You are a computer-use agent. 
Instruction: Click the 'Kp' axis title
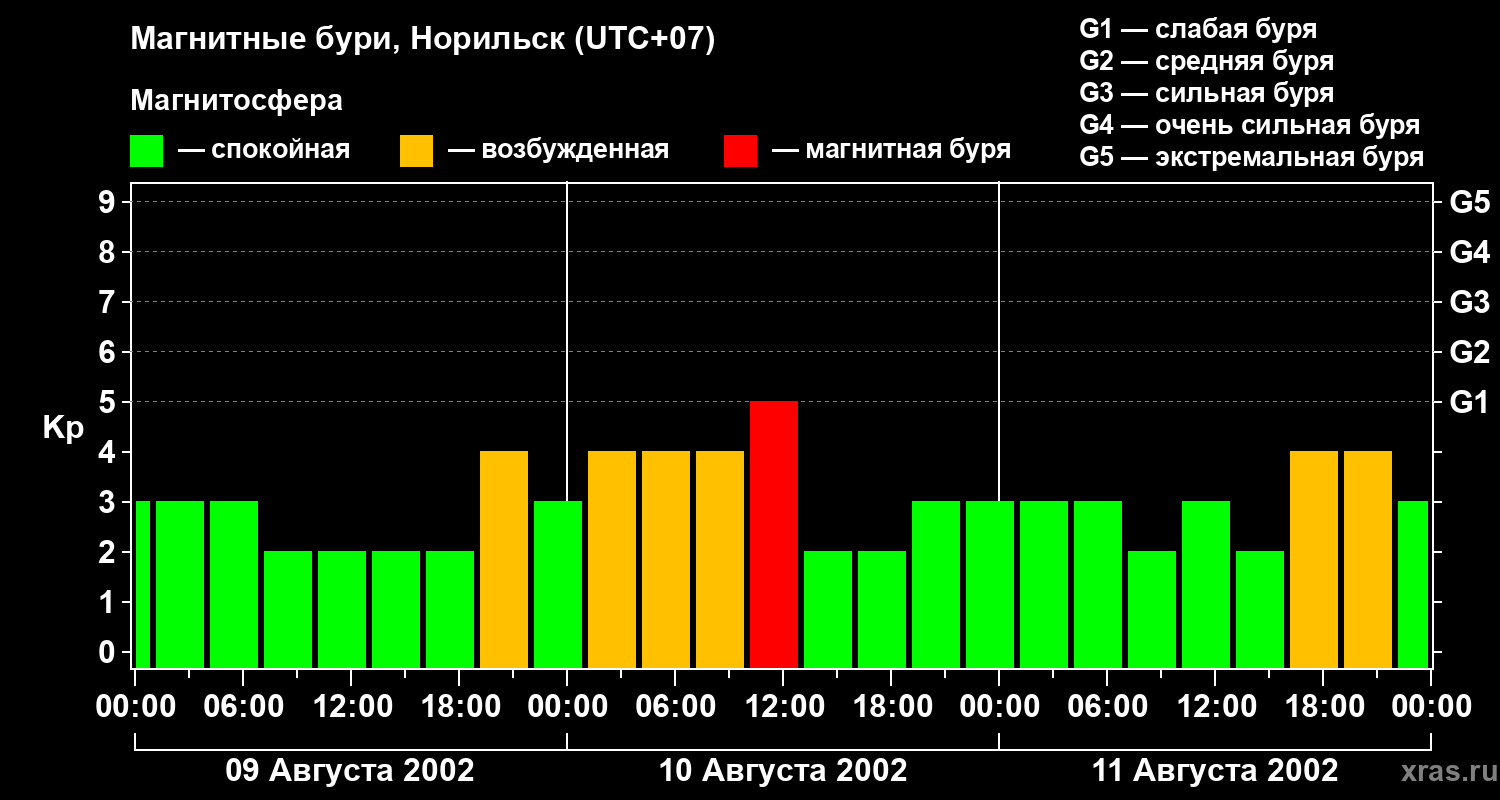64,427
